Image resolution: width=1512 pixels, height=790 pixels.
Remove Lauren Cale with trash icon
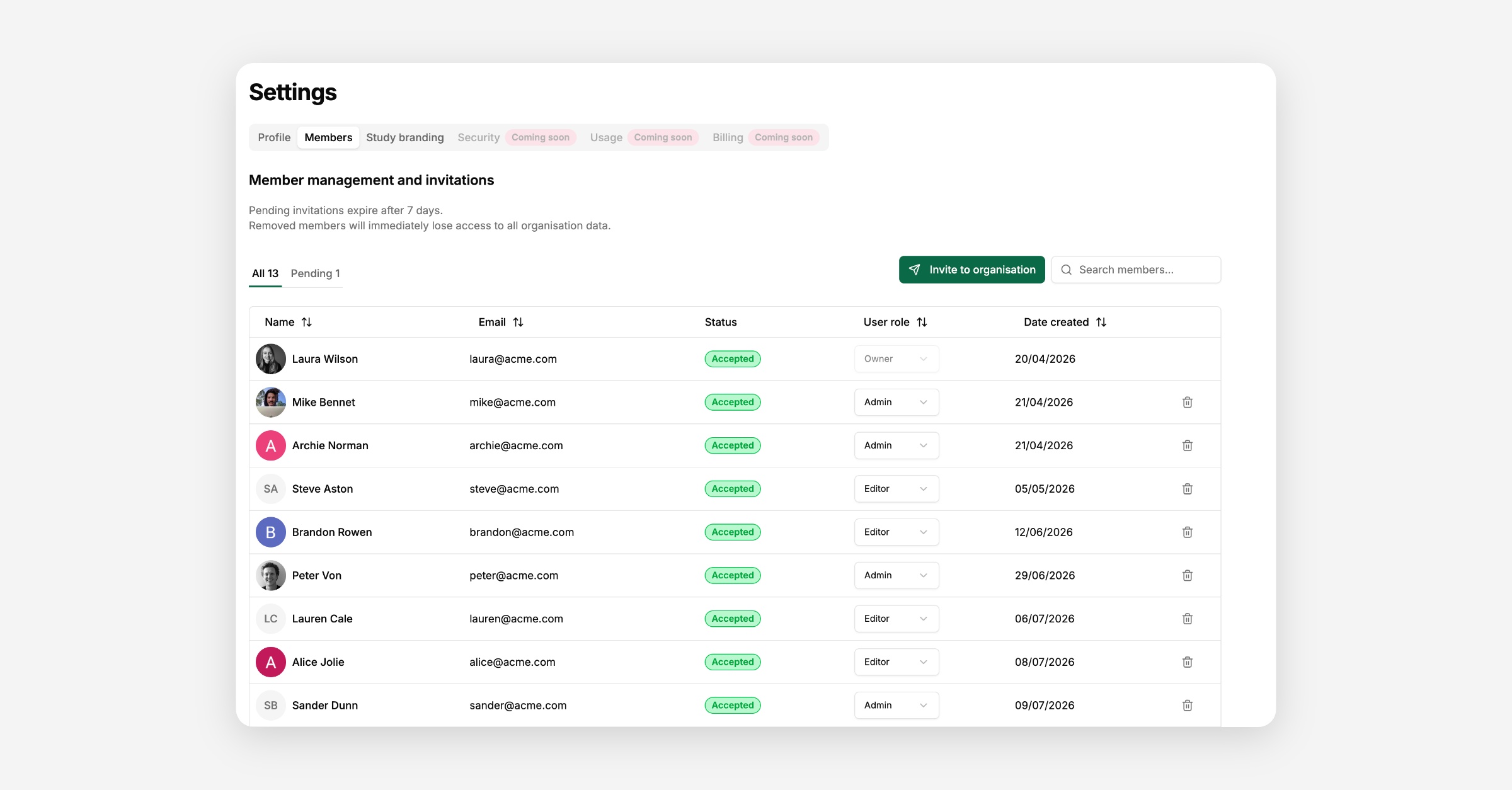(1187, 619)
